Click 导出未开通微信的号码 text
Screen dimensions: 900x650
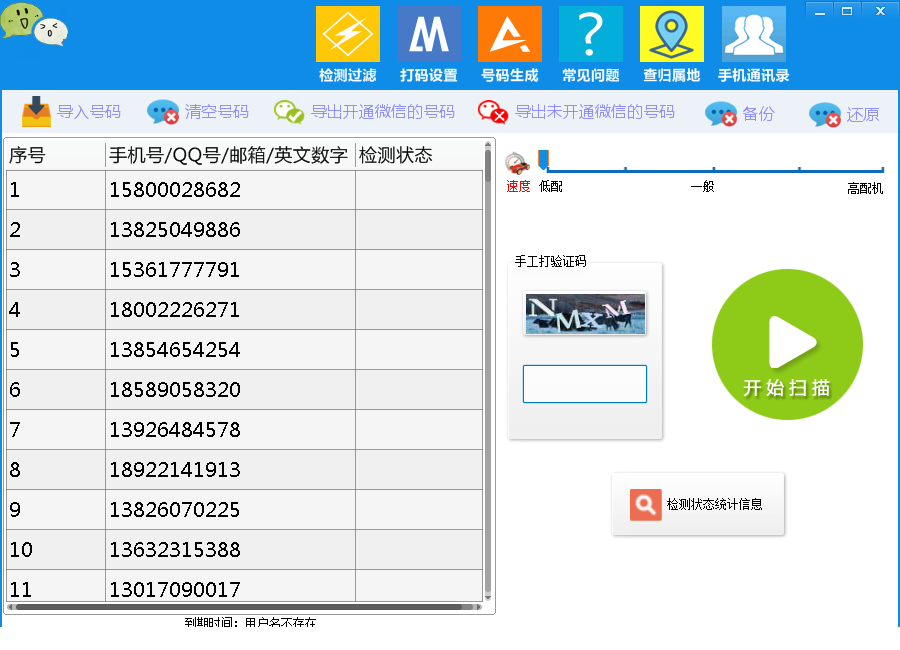coord(595,111)
